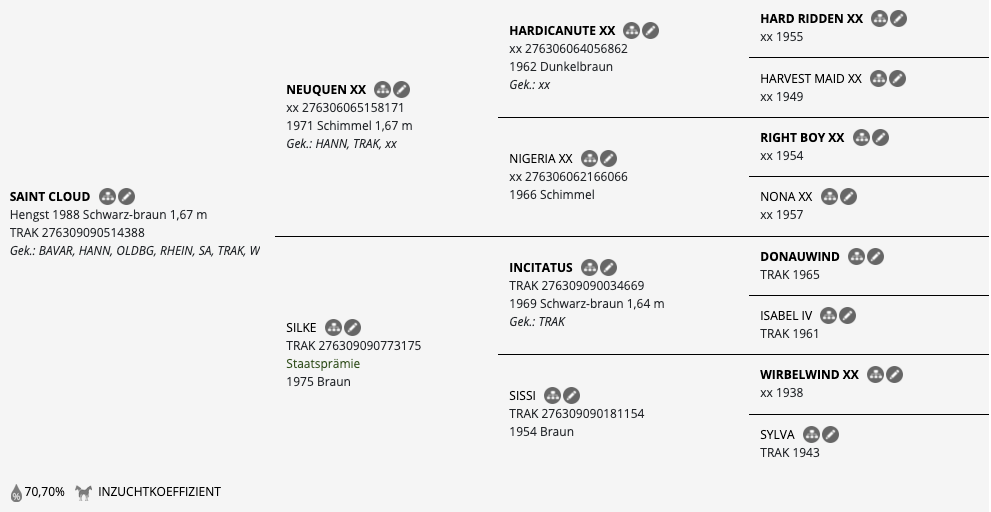The image size is (991, 512).
Task: Click edit pencil next to NEUQUEN XX
Action: [x=401, y=90]
